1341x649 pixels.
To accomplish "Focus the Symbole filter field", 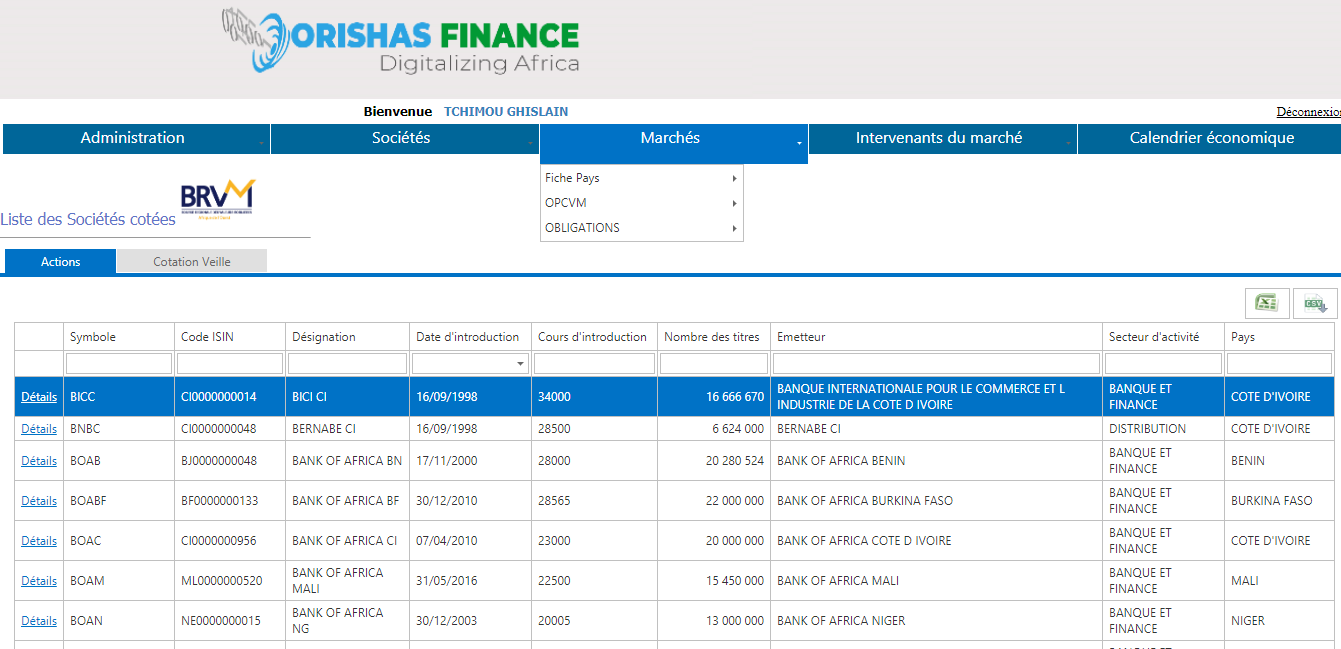I will point(118,364).
